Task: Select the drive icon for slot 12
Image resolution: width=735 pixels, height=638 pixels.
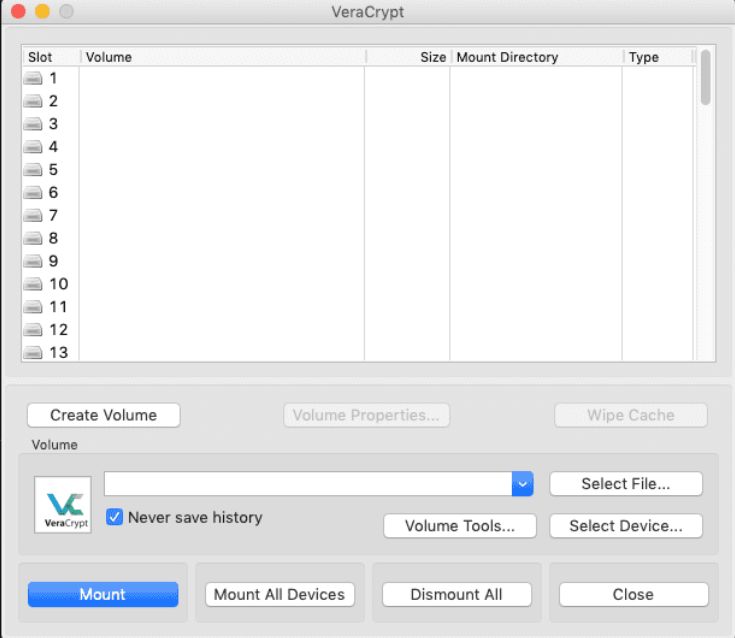Action: (x=33, y=330)
